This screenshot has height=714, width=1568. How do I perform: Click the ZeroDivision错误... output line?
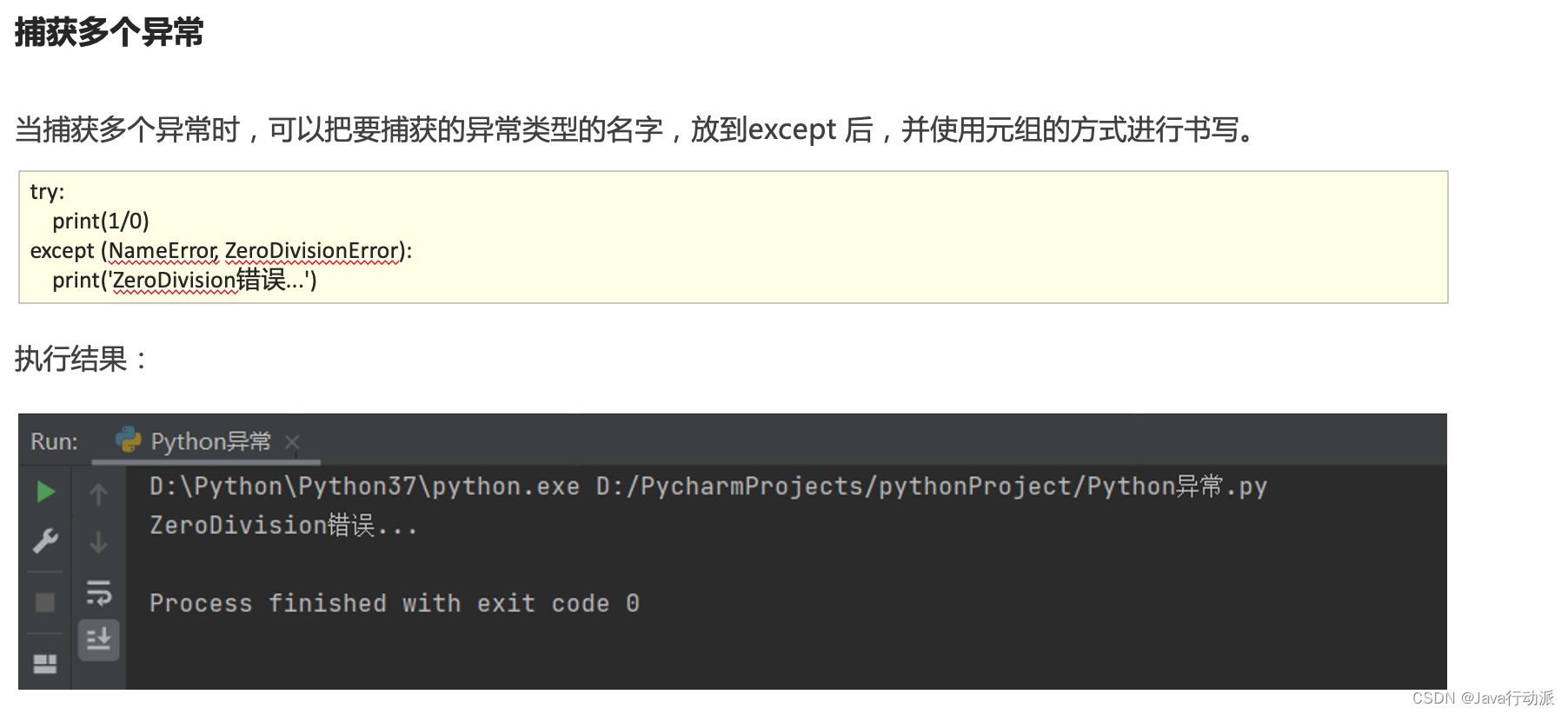tap(283, 526)
